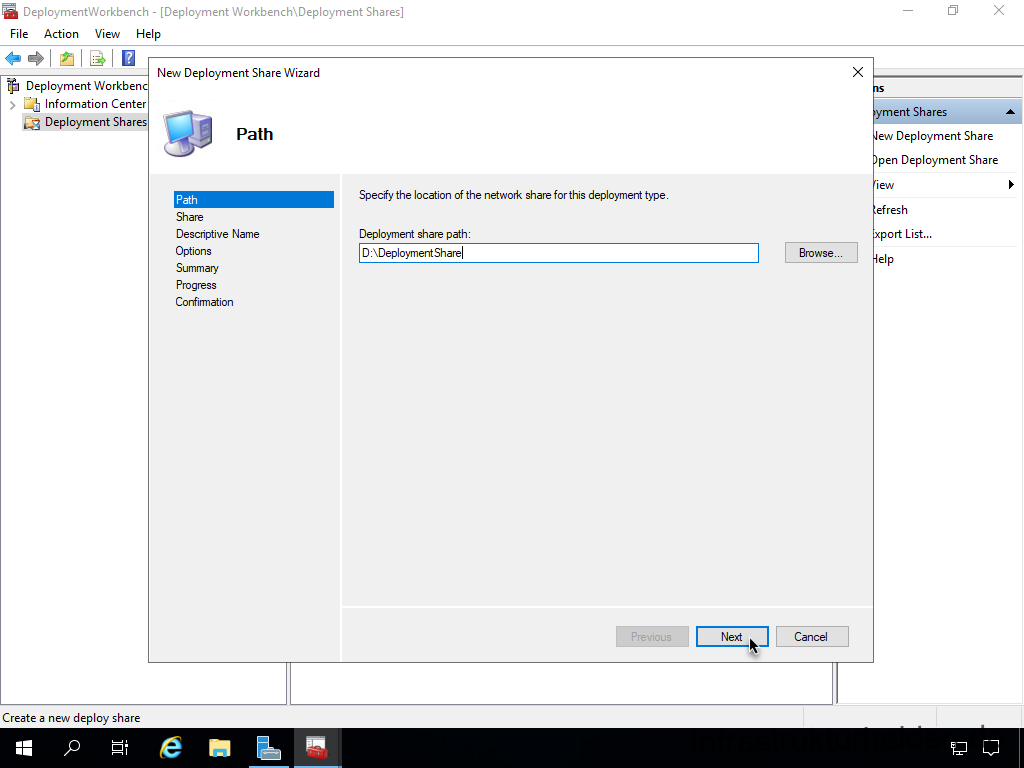Click the Cancel button in wizard
The height and width of the screenshot is (768, 1024).
pos(812,637)
